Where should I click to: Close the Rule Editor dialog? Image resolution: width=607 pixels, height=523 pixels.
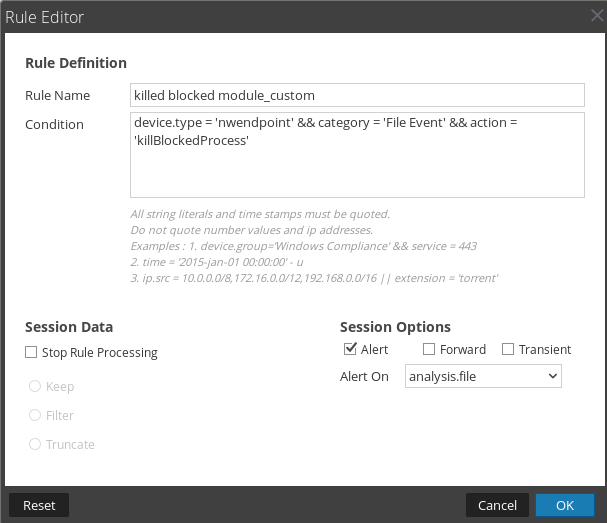pos(596,16)
